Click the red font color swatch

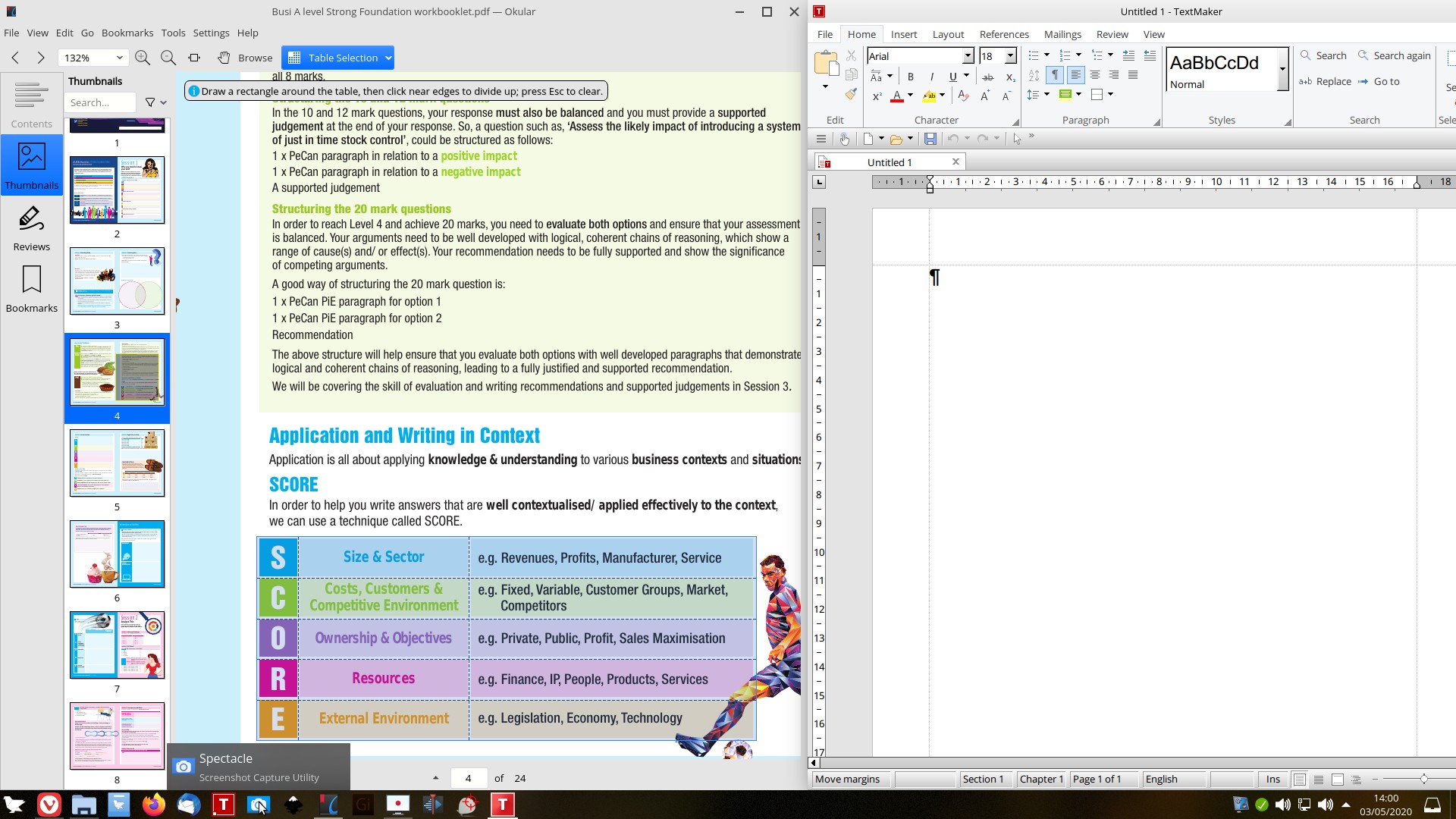[x=897, y=96]
